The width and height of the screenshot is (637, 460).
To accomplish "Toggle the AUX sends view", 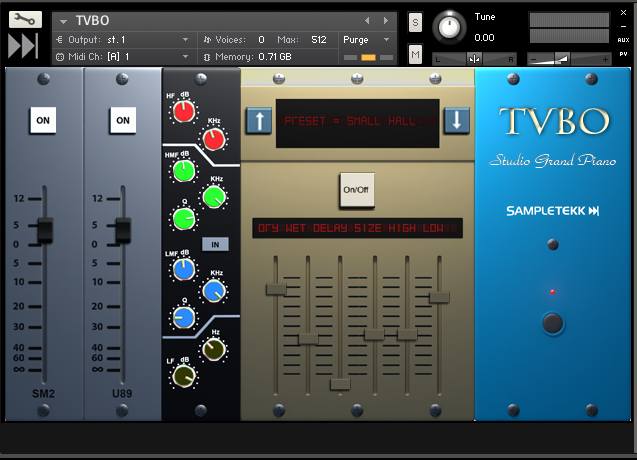I will tap(623, 40).
